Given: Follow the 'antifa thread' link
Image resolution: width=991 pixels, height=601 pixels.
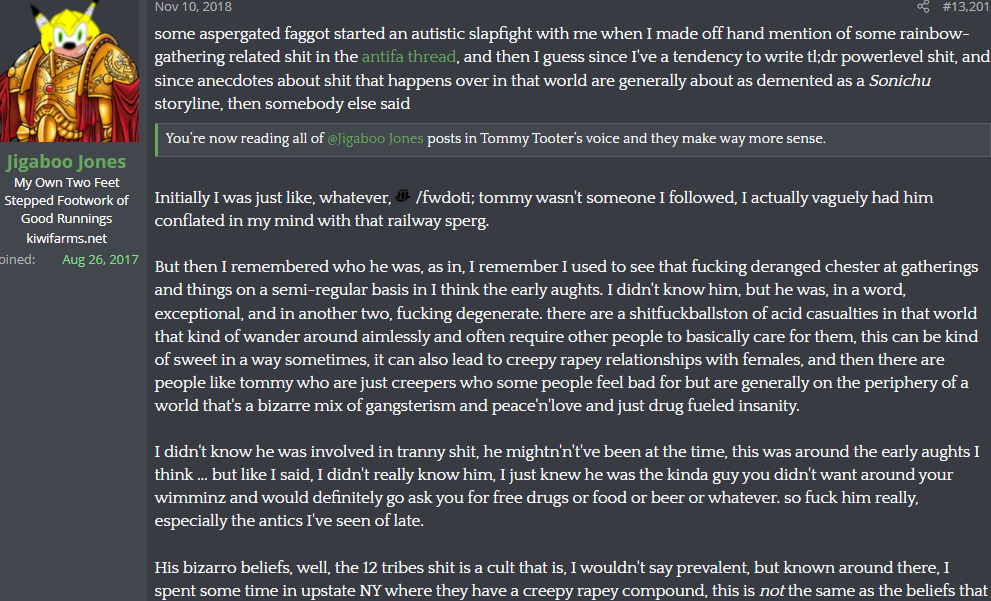Looking at the screenshot, I should [x=409, y=56].
